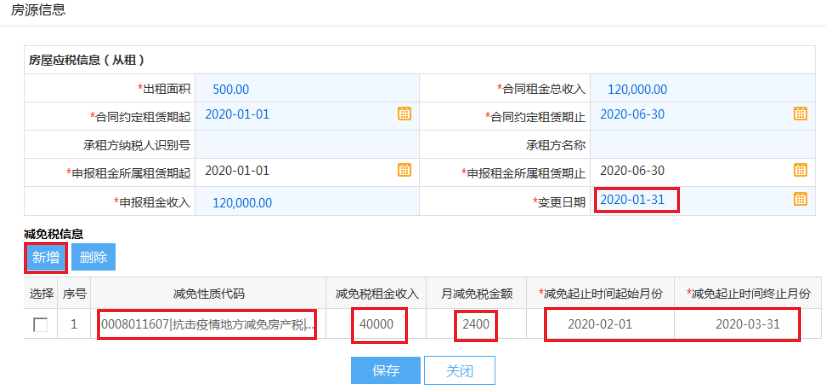Image resolution: width=826 pixels, height=391 pixels.
Task: Edit 申报租金收入 value 120,000.00
Action: pos(307,202)
